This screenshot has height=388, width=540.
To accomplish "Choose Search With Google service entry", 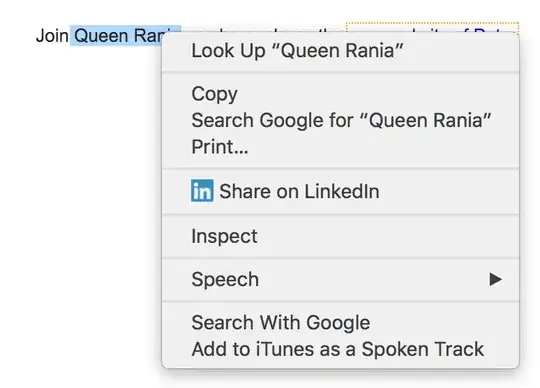I will click(340, 323).
